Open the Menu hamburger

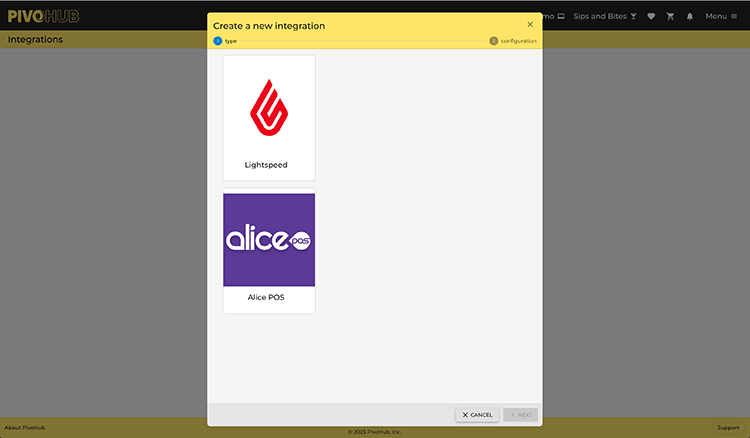pyautogui.click(x=720, y=16)
